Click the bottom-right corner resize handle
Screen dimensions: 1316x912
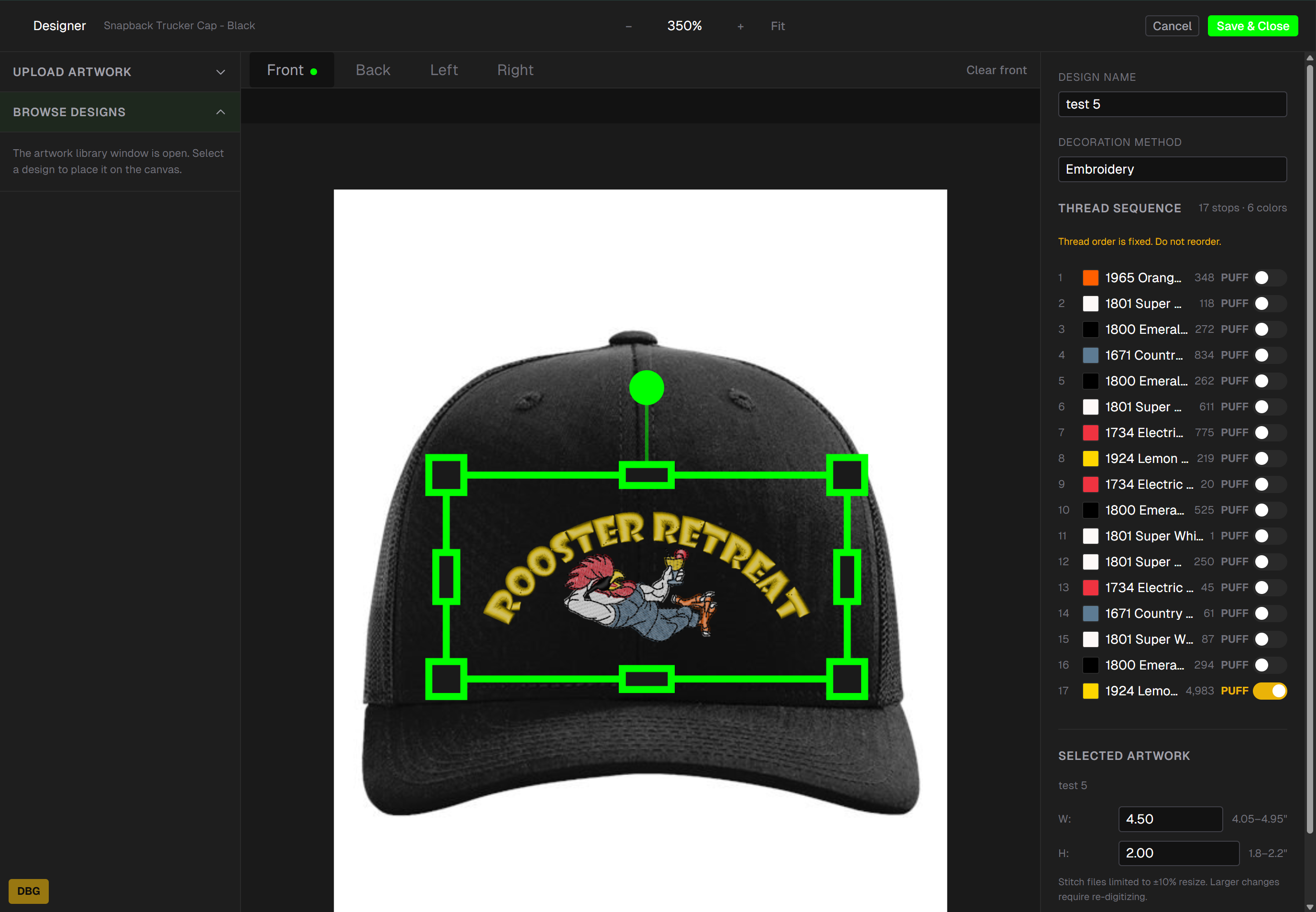click(x=847, y=679)
